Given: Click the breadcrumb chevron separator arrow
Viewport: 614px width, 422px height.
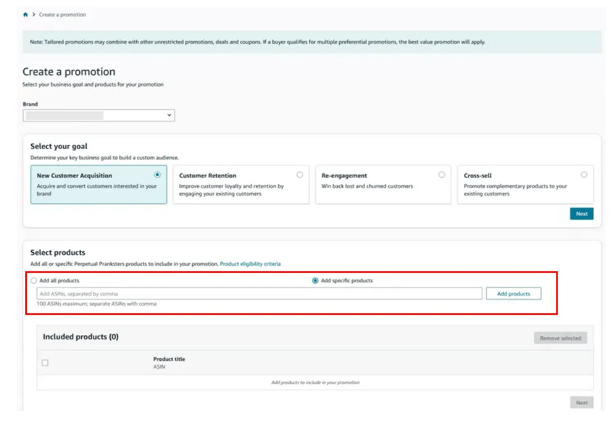Looking at the screenshot, I should pyautogui.click(x=33, y=15).
